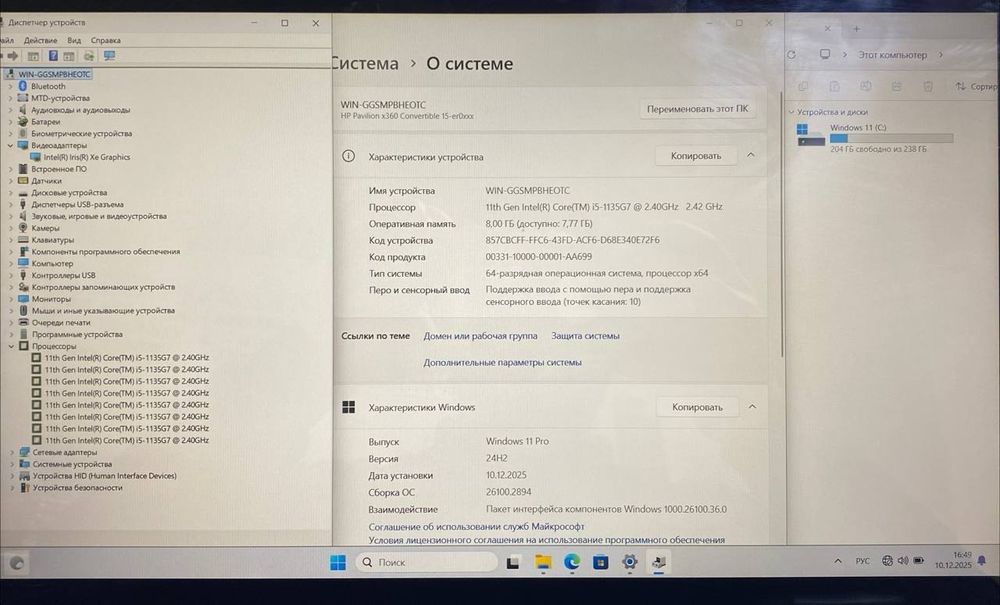Click Копировать for Windows specifications
Viewport: 1000px width, 605px height.
click(x=697, y=407)
